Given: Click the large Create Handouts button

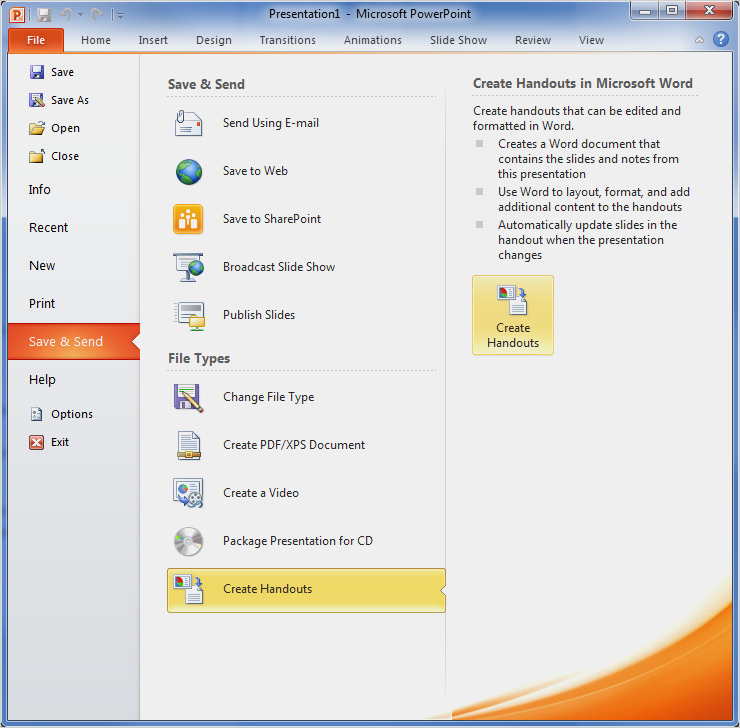Looking at the screenshot, I should 513,315.
